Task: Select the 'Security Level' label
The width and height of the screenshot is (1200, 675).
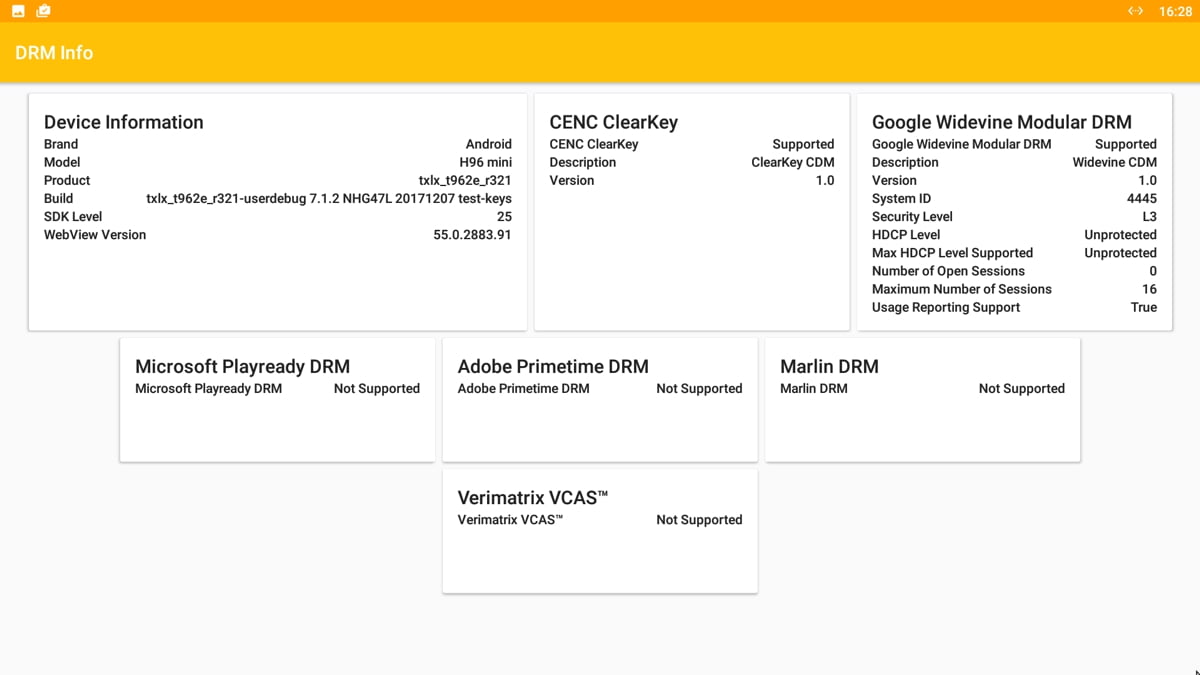Action: pyautogui.click(x=912, y=216)
